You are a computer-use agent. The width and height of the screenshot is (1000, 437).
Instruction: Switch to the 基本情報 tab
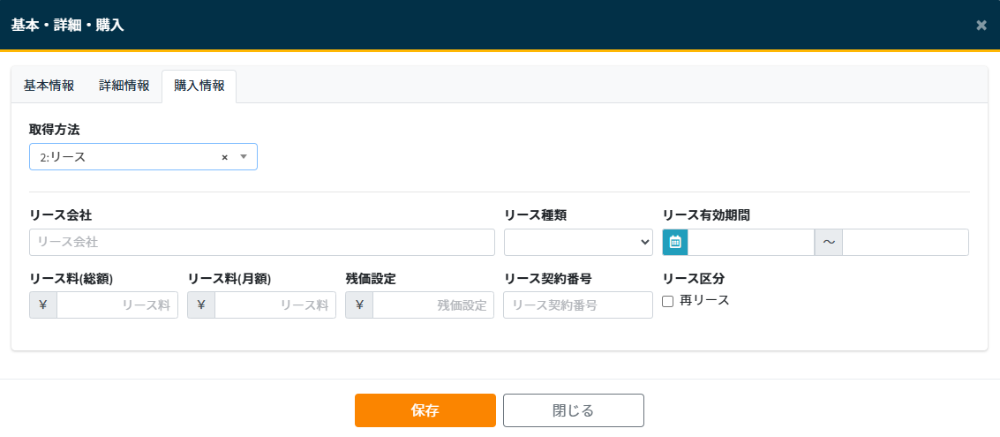49,86
